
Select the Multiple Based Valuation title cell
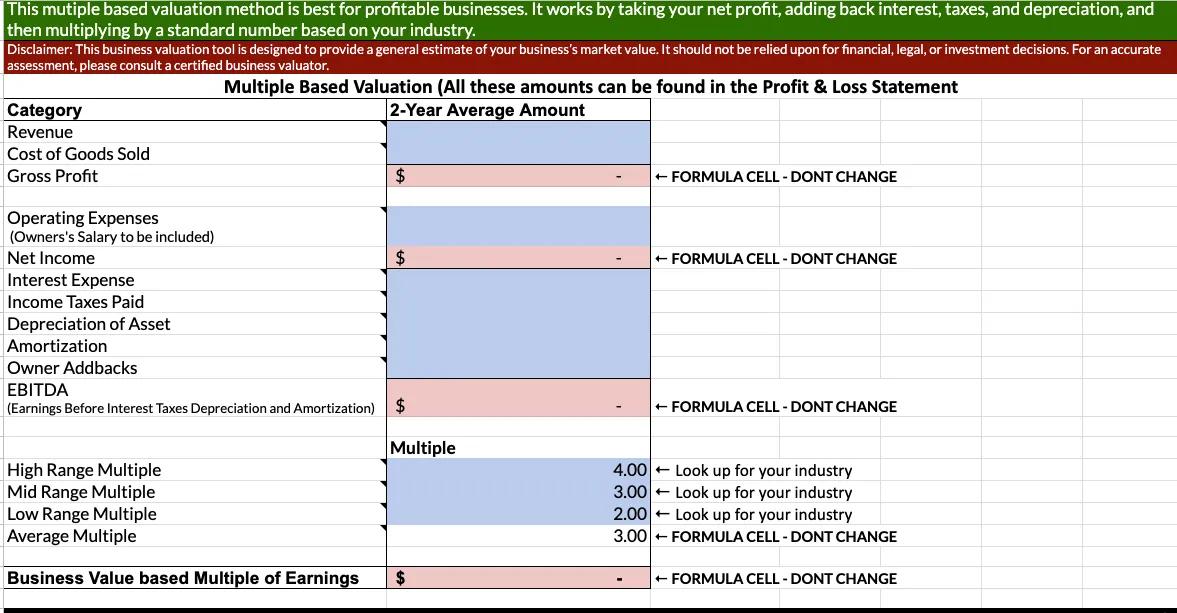click(590, 87)
